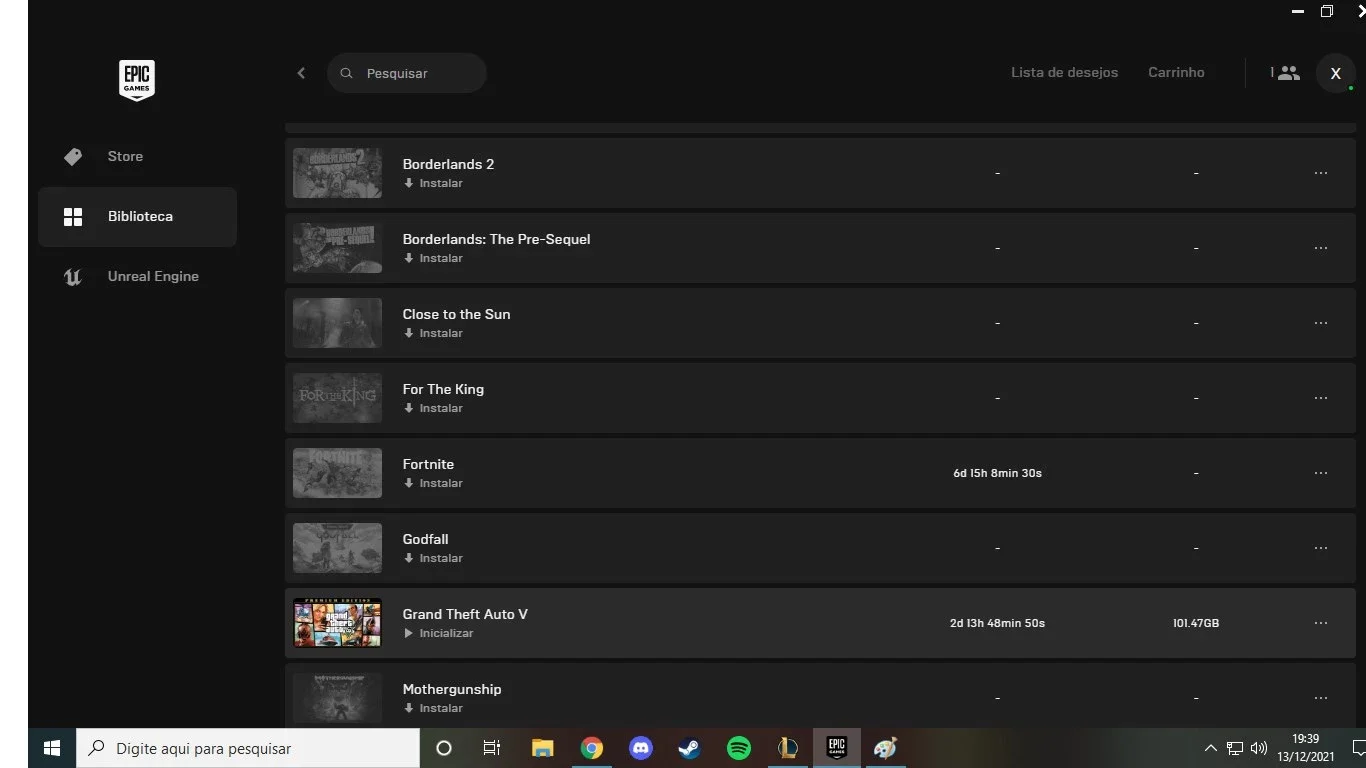Screen dimensions: 1366x768
Task: Open Discord from taskbar
Action: (x=641, y=748)
